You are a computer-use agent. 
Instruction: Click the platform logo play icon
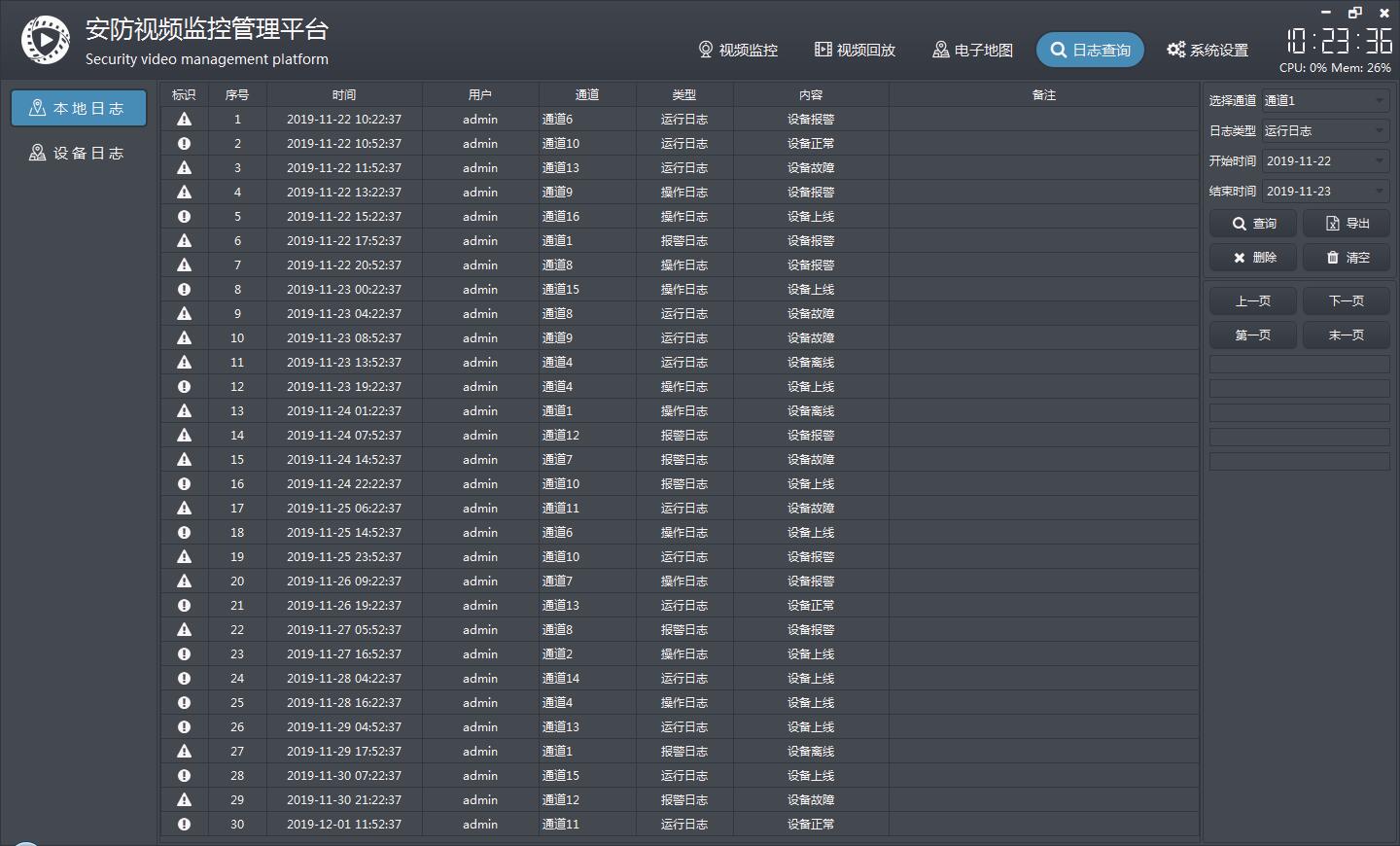[x=46, y=40]
